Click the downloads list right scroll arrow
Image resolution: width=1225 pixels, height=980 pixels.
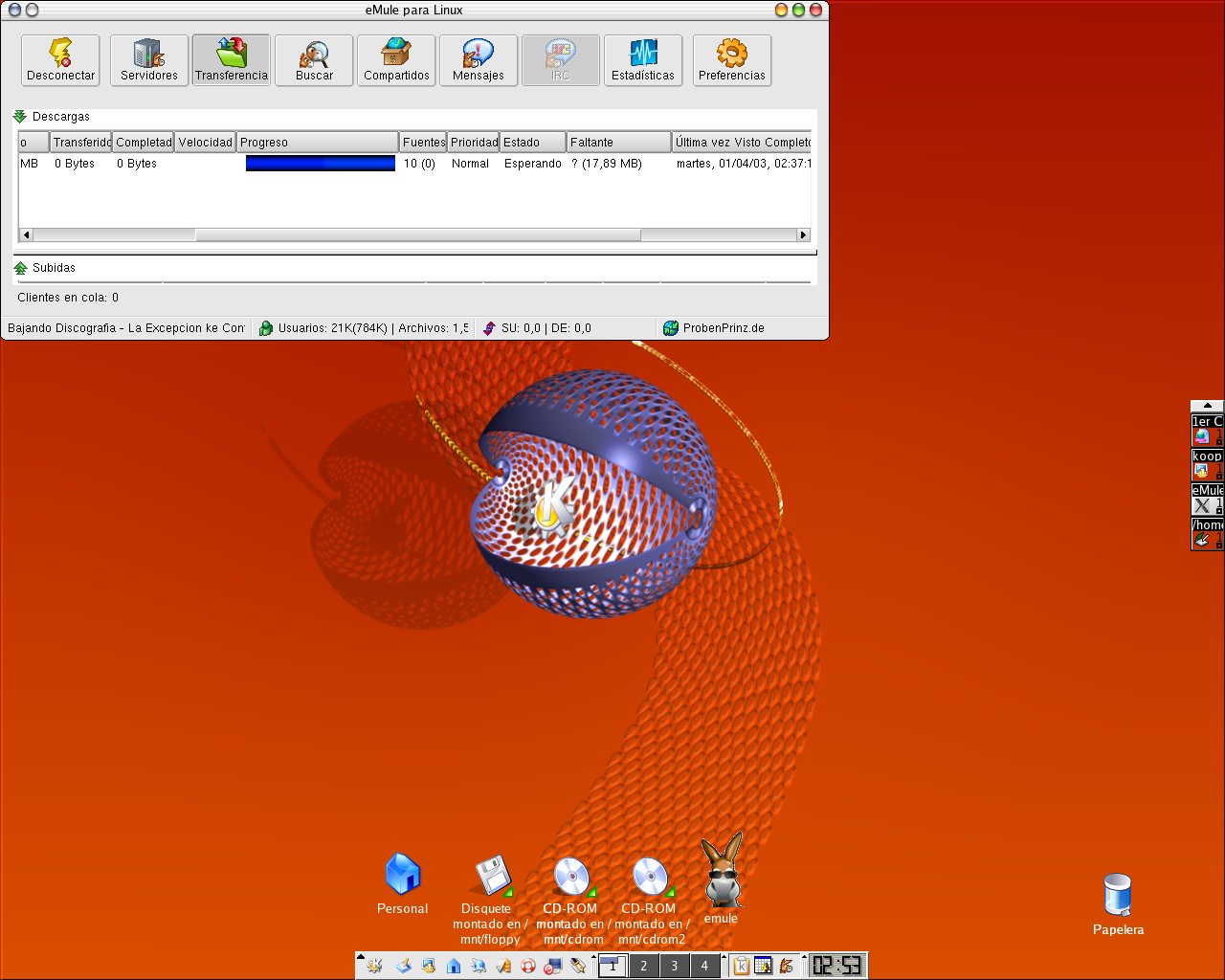point(804,234)
